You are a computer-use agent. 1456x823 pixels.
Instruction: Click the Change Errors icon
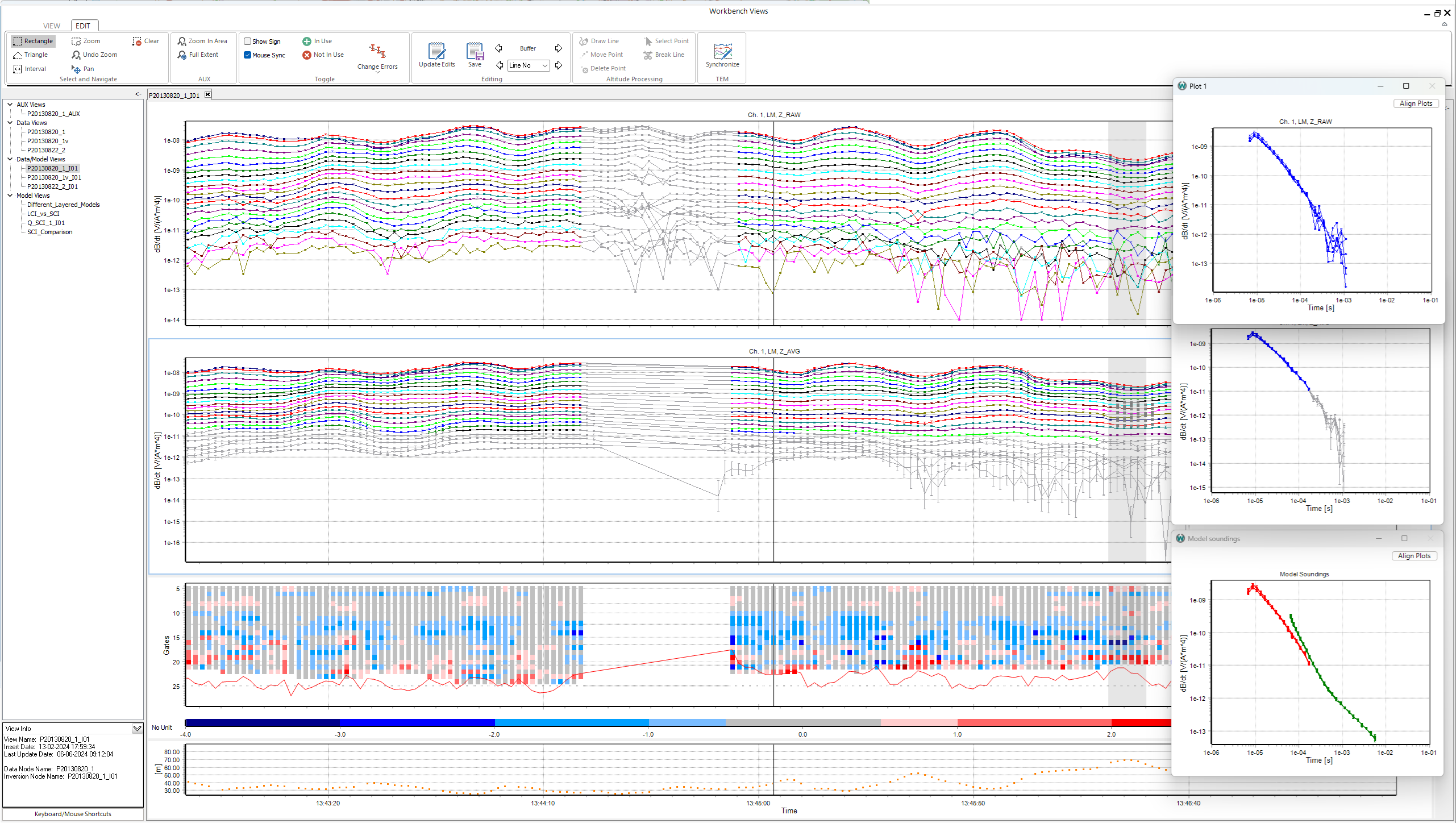(x=377, y=52)
